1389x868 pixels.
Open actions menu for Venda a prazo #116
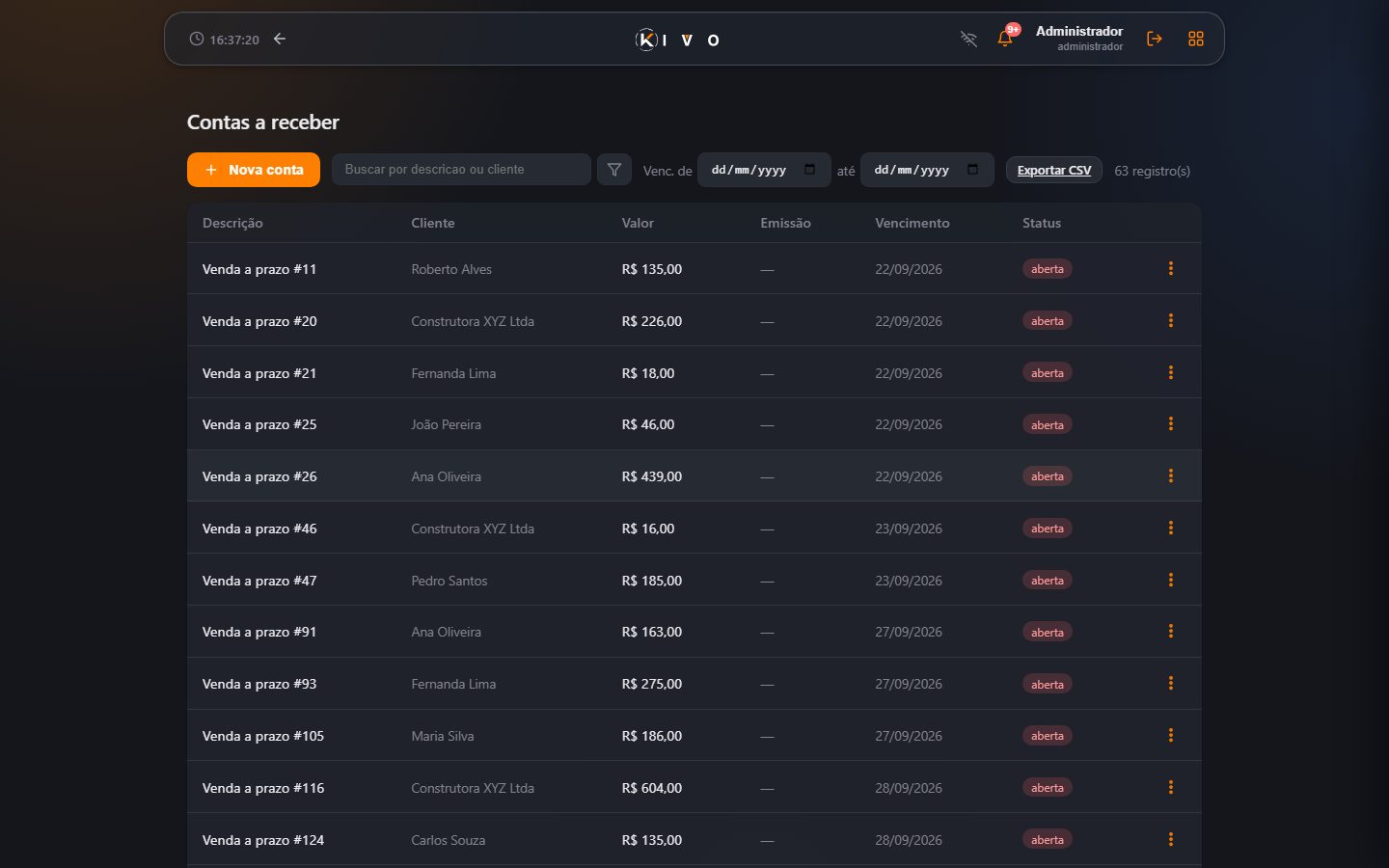click(x=1171, y=787)
